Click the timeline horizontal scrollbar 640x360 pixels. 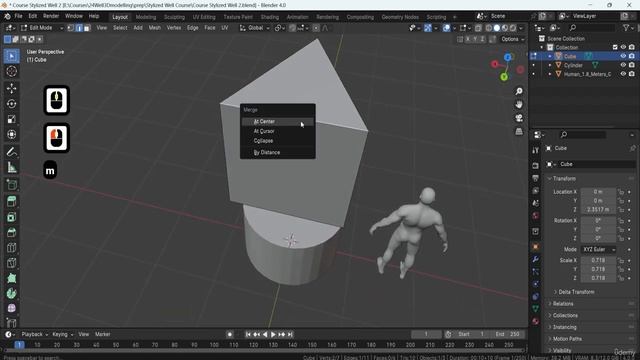tap(263, 350)
